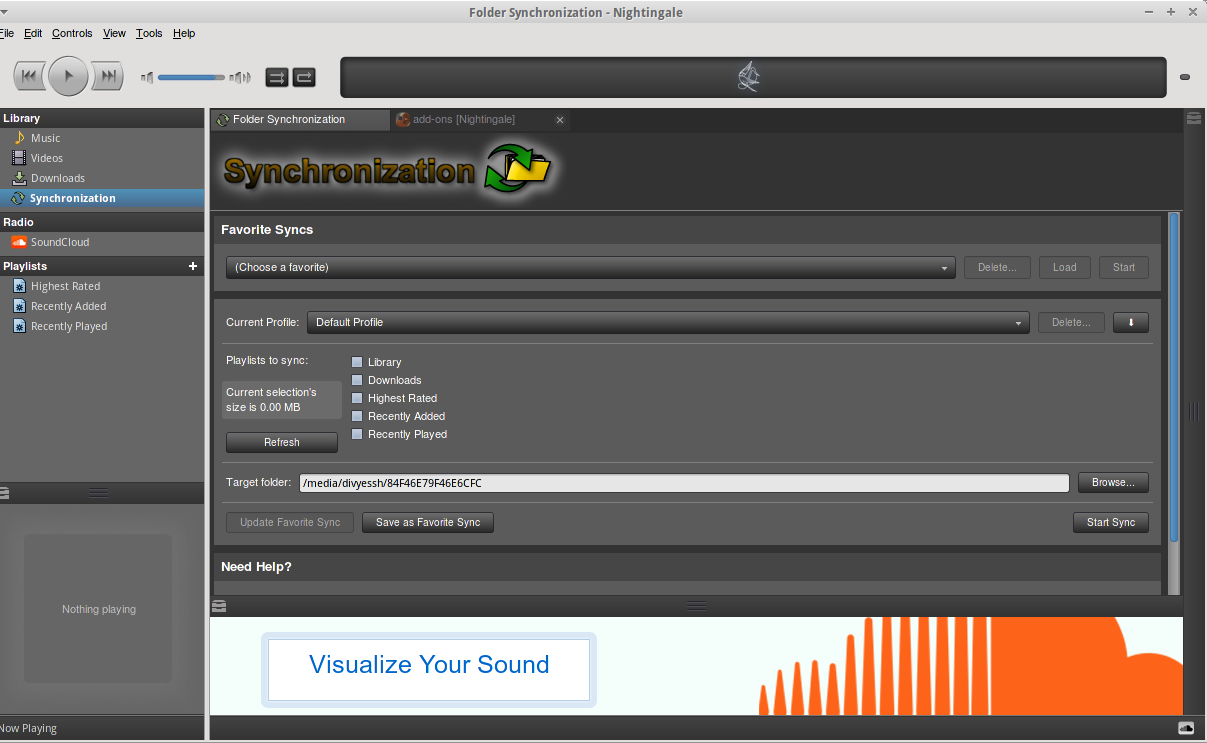
Task: Click the current selection size text
Action: [271, 400]
